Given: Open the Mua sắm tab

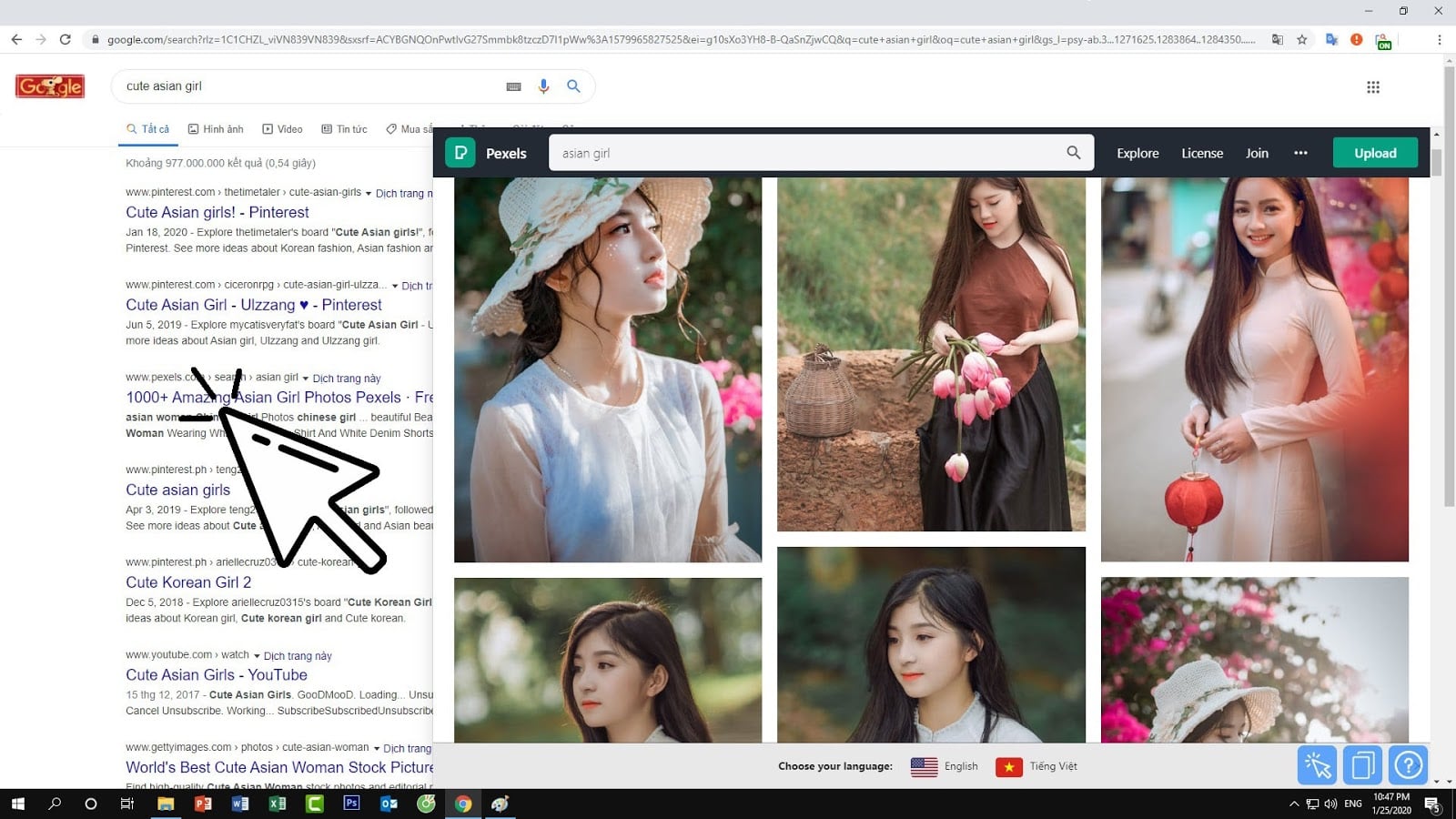Looking at the screenshot, I should click(x=409, y=129).
